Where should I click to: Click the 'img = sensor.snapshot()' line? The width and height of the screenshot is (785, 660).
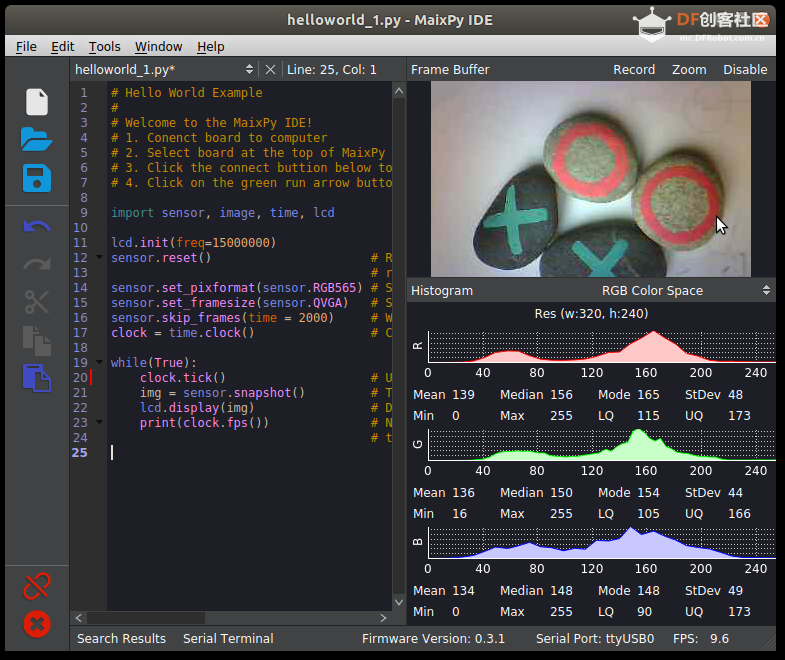point(222,393)
